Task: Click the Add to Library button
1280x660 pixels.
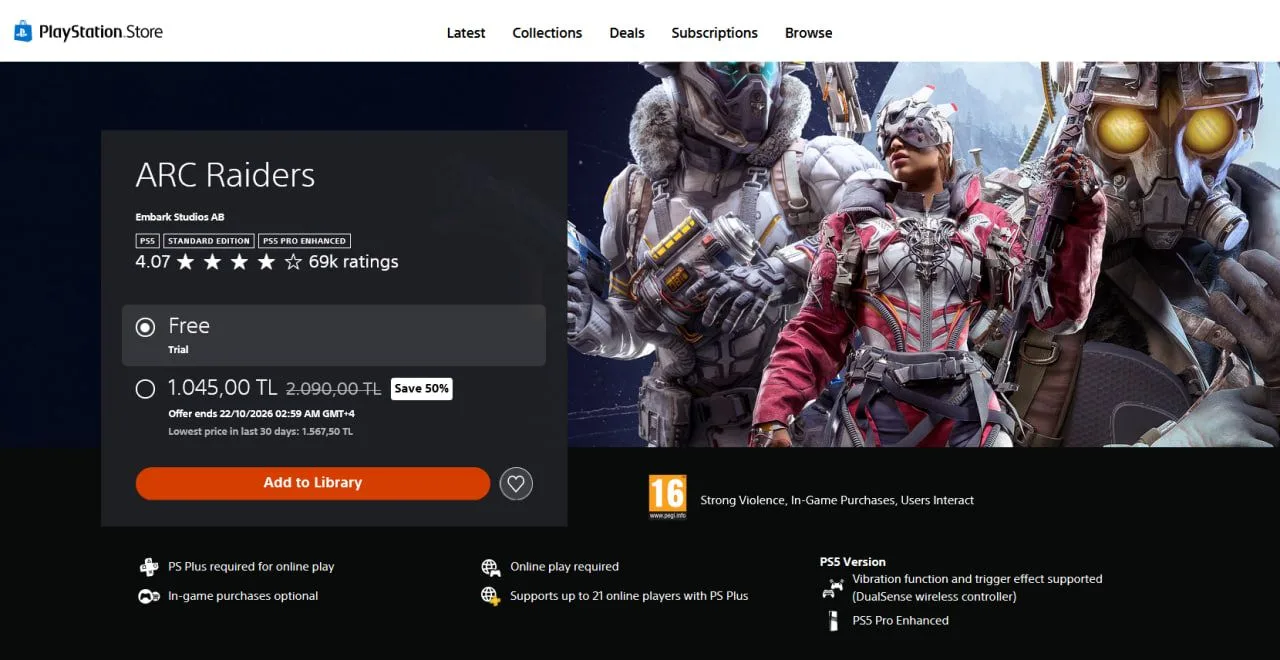Action: point(313,483)
